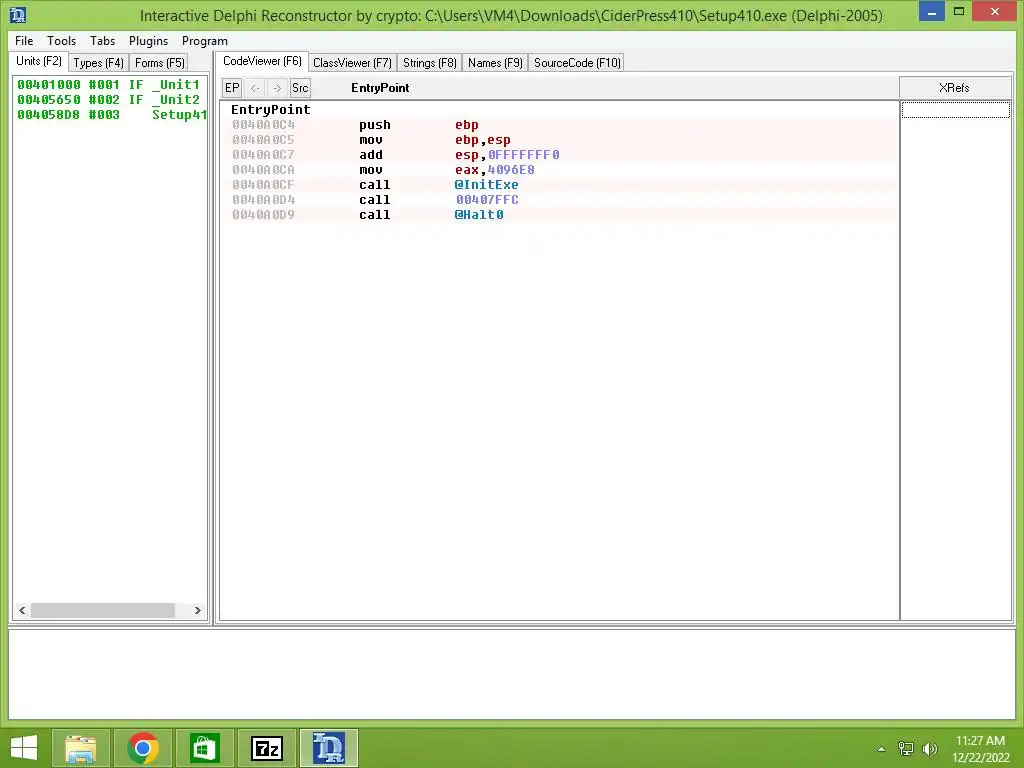Maximize the IDR window
Image resolution: width=1024 pixels, height=768 pixels.
959,12
